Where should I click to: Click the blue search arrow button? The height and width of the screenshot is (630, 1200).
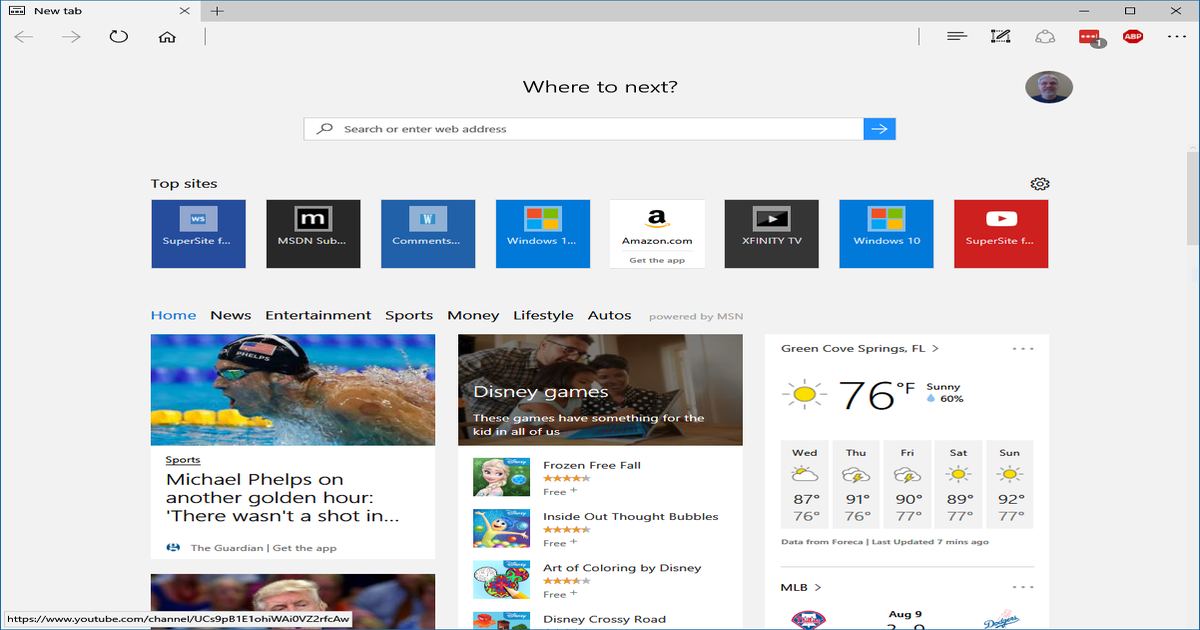click(x=879, y=128)
